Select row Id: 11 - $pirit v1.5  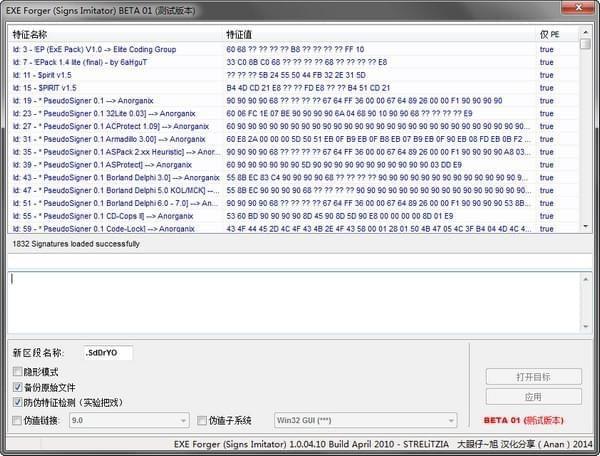click(293, 75)
